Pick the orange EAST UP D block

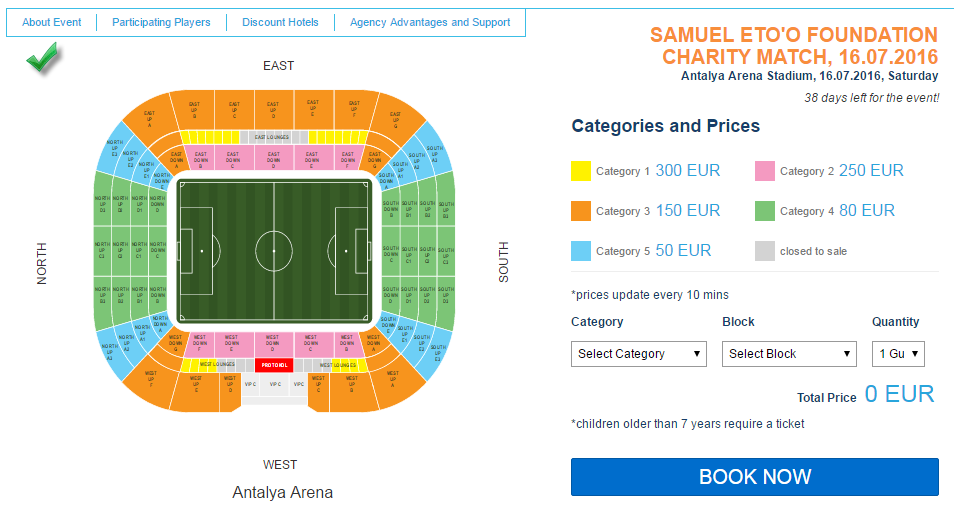coord(273,110)
